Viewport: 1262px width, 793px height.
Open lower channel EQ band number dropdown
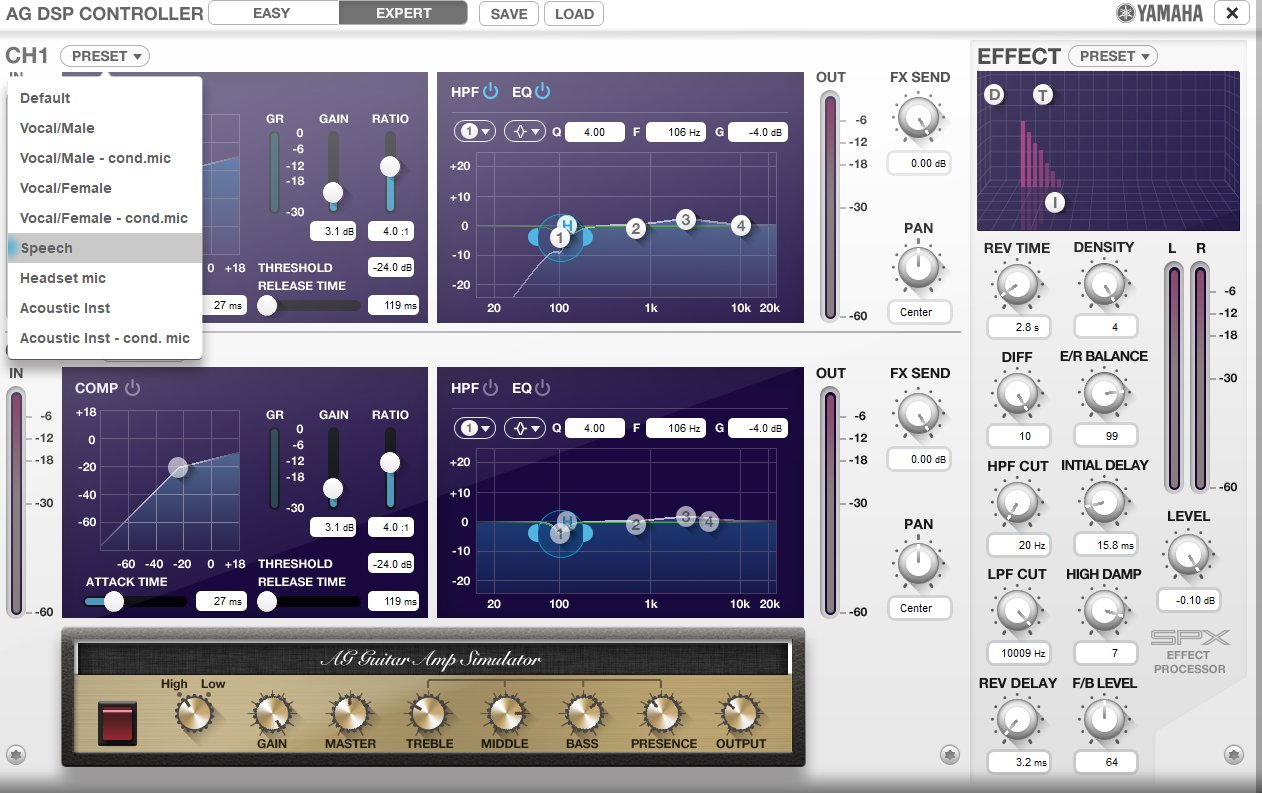(x=475, y=428)
